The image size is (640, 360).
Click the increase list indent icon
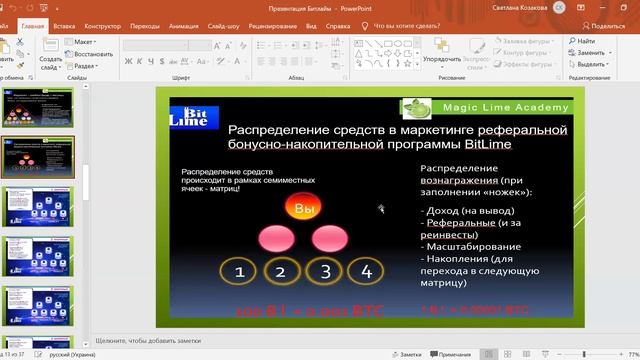306,46
